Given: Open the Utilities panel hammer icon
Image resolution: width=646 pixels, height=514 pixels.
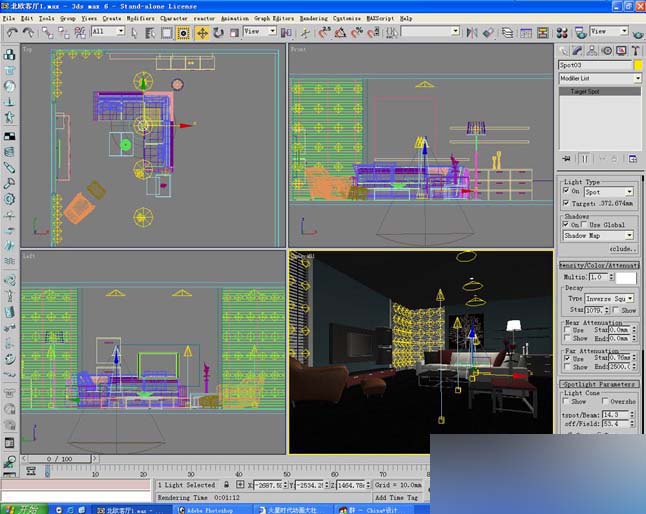Looking at the screenshot, I should [637, 50].
